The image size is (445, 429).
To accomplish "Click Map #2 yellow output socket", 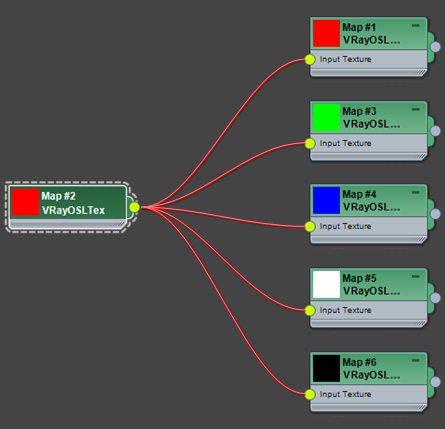I will [x=134, y=207].
